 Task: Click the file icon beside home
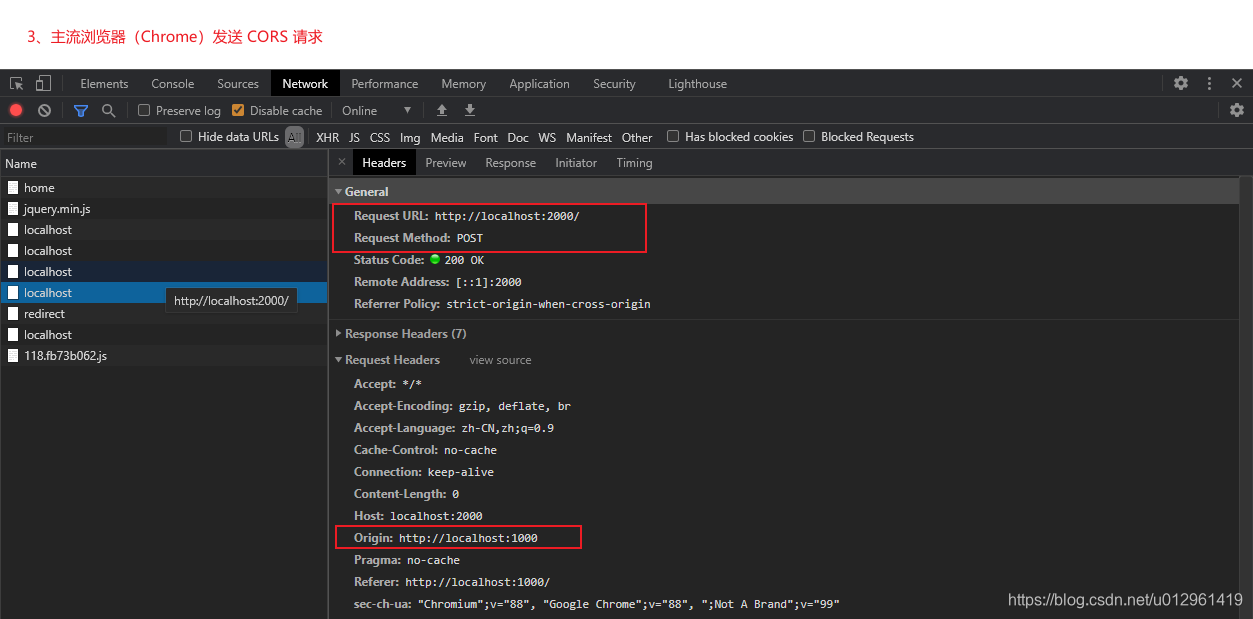13,188
